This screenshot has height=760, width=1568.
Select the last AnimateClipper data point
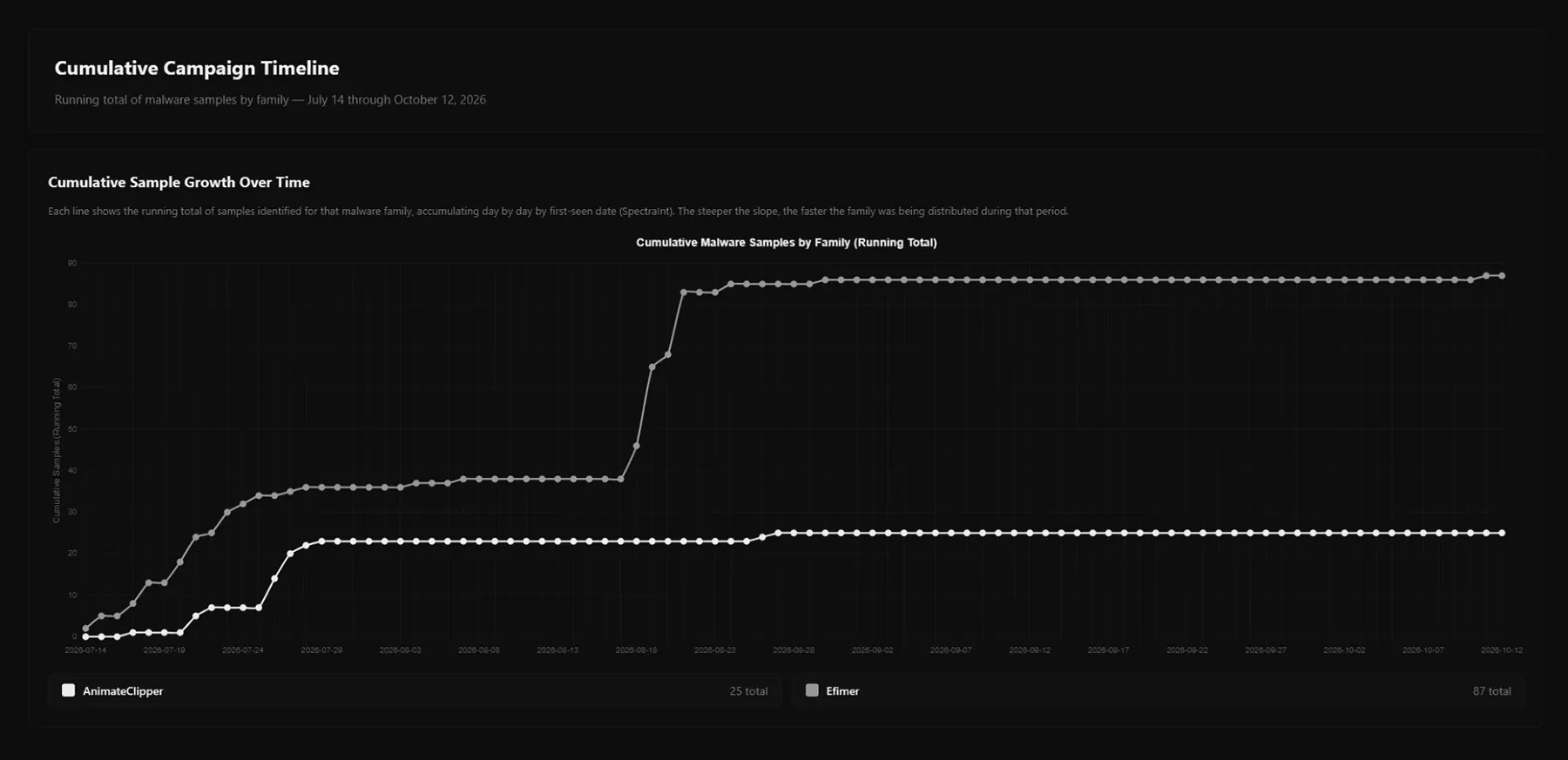tap(1502, 533)
